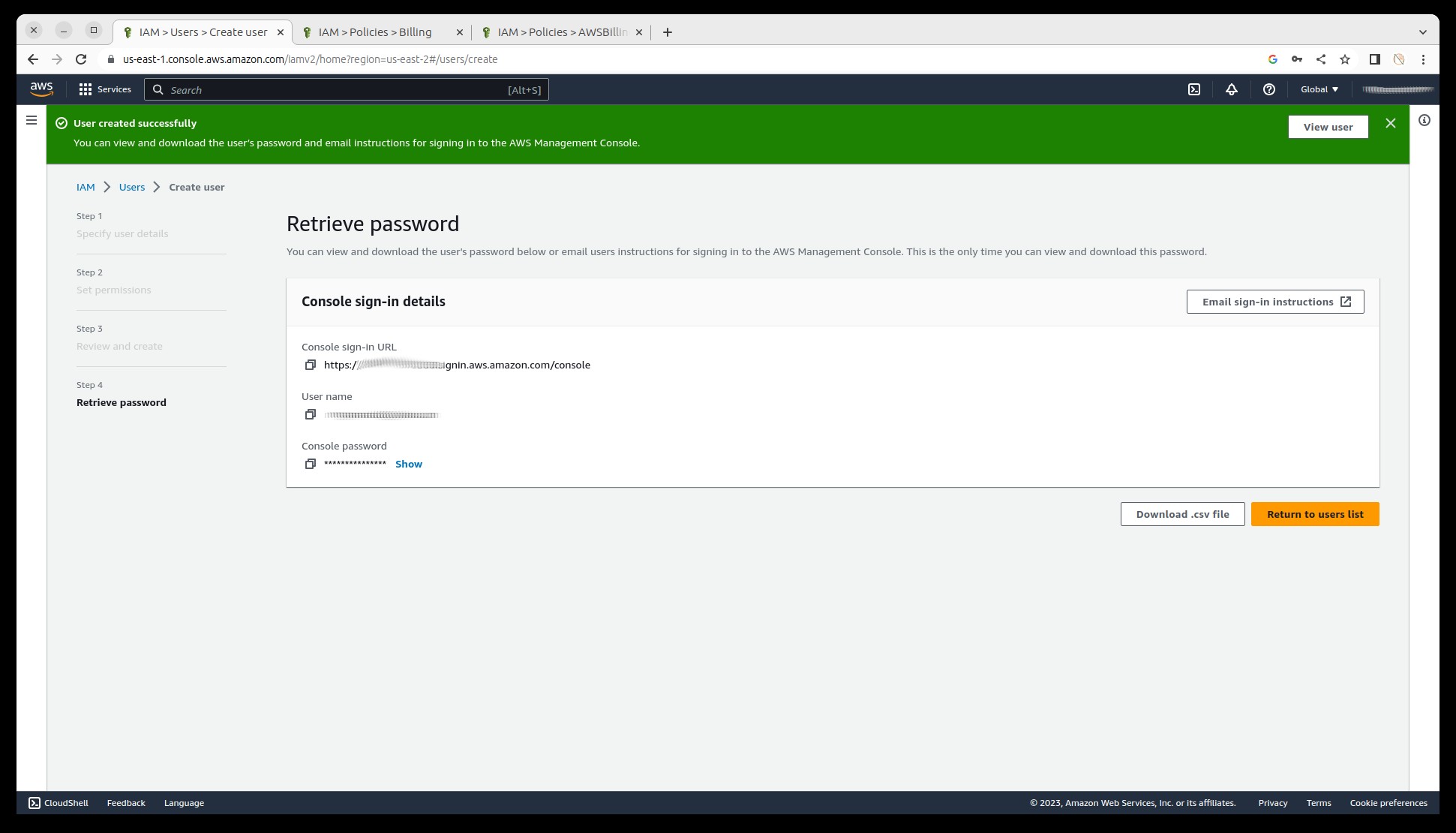Open CloudShell from the top navigation bar
This screenshot has height=833, width=1456.
pos(1194,89)
